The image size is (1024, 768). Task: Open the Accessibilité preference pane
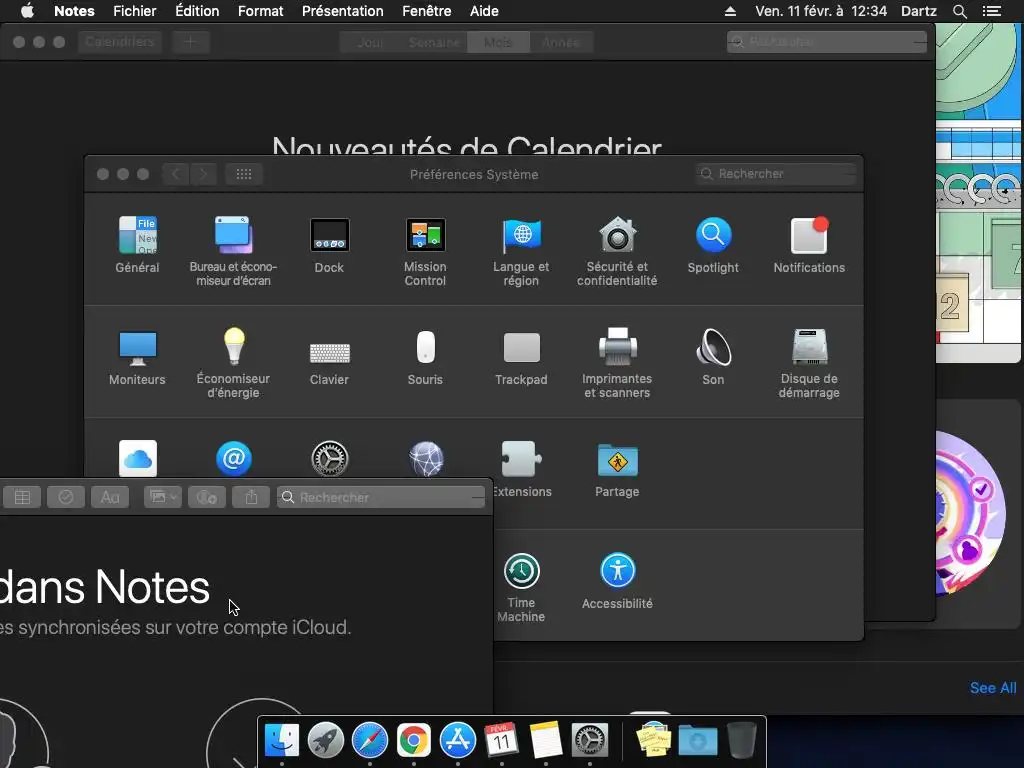pos(617,581)
